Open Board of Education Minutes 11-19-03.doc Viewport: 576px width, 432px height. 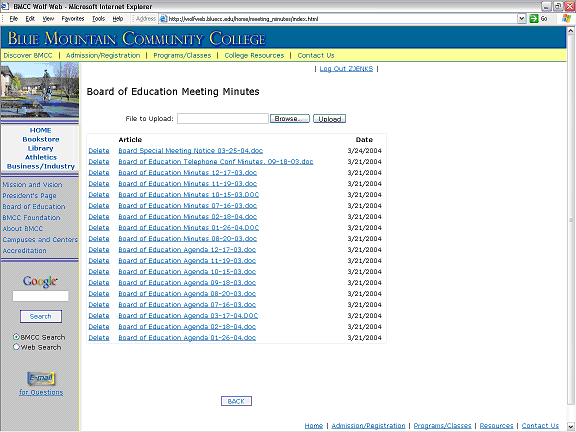pyautogui.click(x=187, y=184)
